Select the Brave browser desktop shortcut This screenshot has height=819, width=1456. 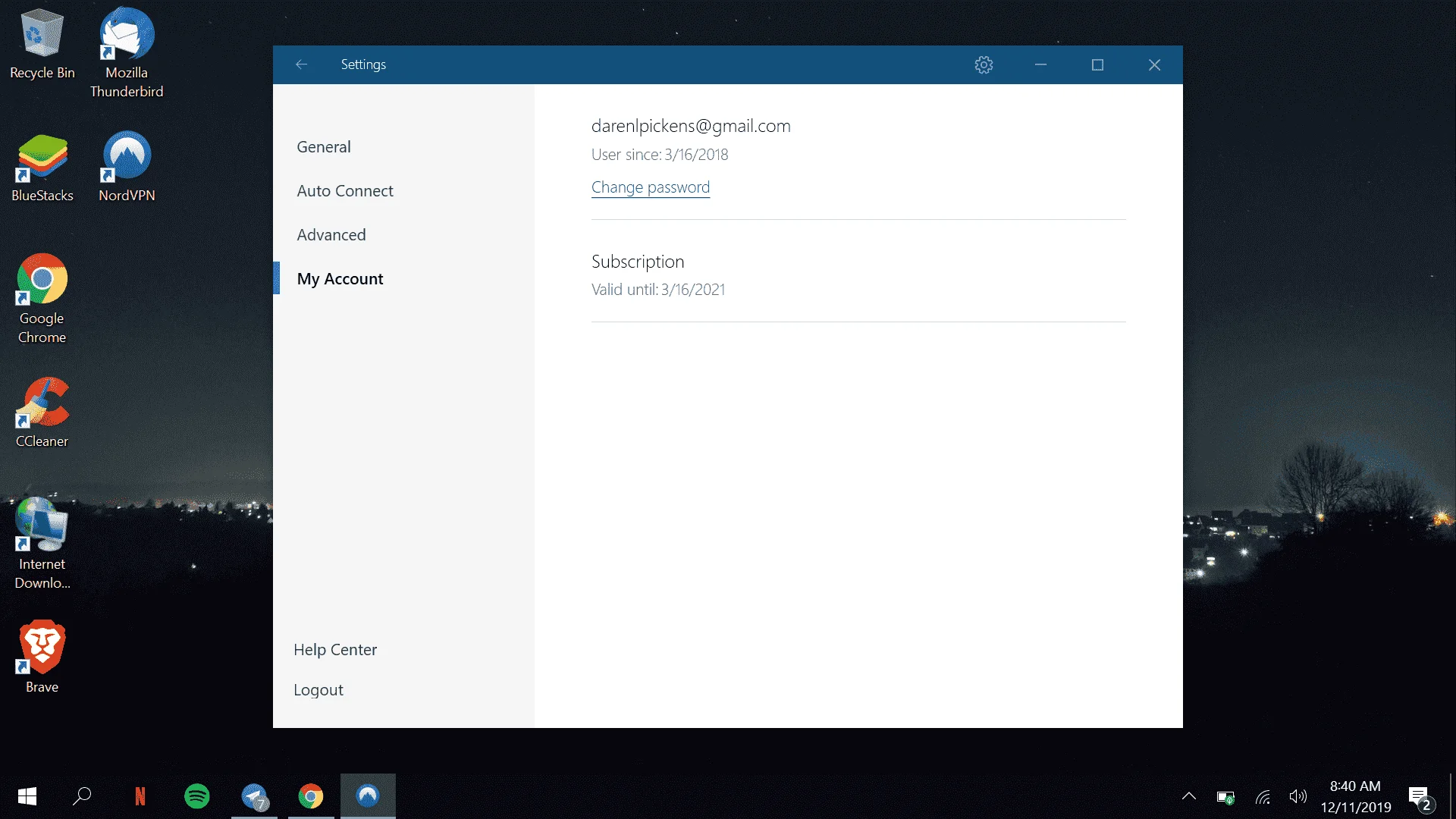42,657
